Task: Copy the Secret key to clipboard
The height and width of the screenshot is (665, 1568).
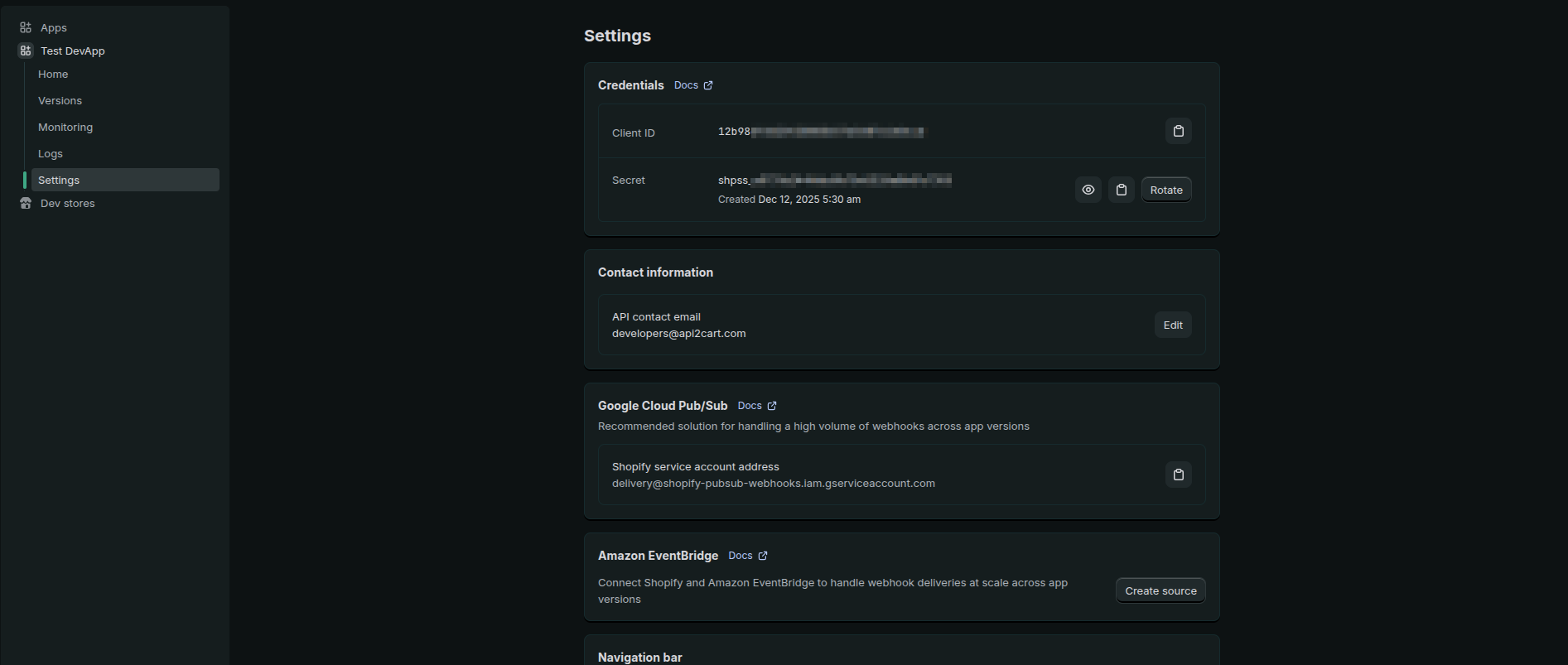Action: [1121, 190]
